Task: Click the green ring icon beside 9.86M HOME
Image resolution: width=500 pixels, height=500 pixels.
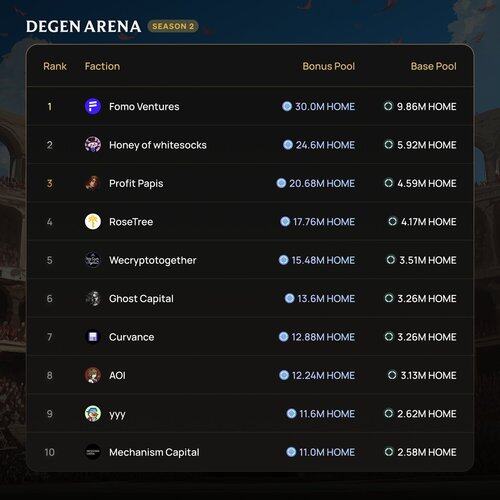Action: pos(388,106)
